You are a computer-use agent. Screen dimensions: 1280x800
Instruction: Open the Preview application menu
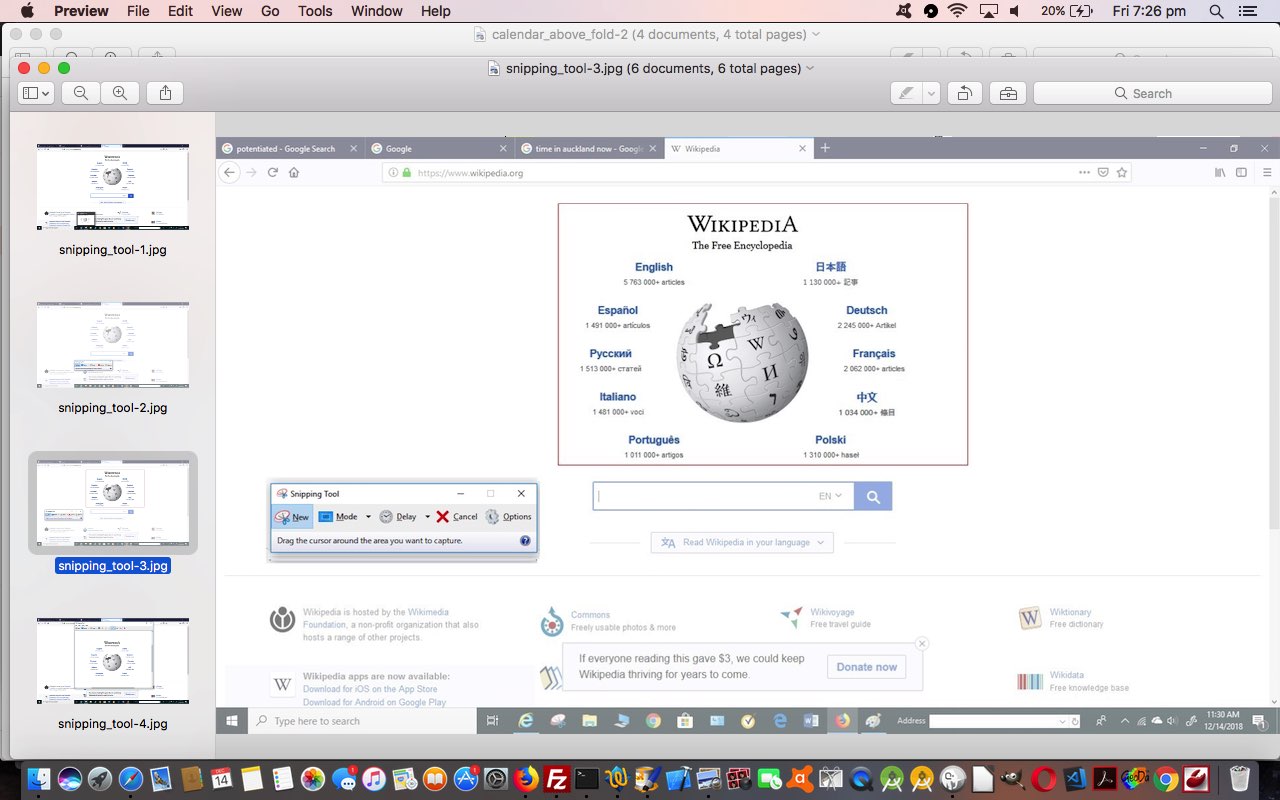81,11
